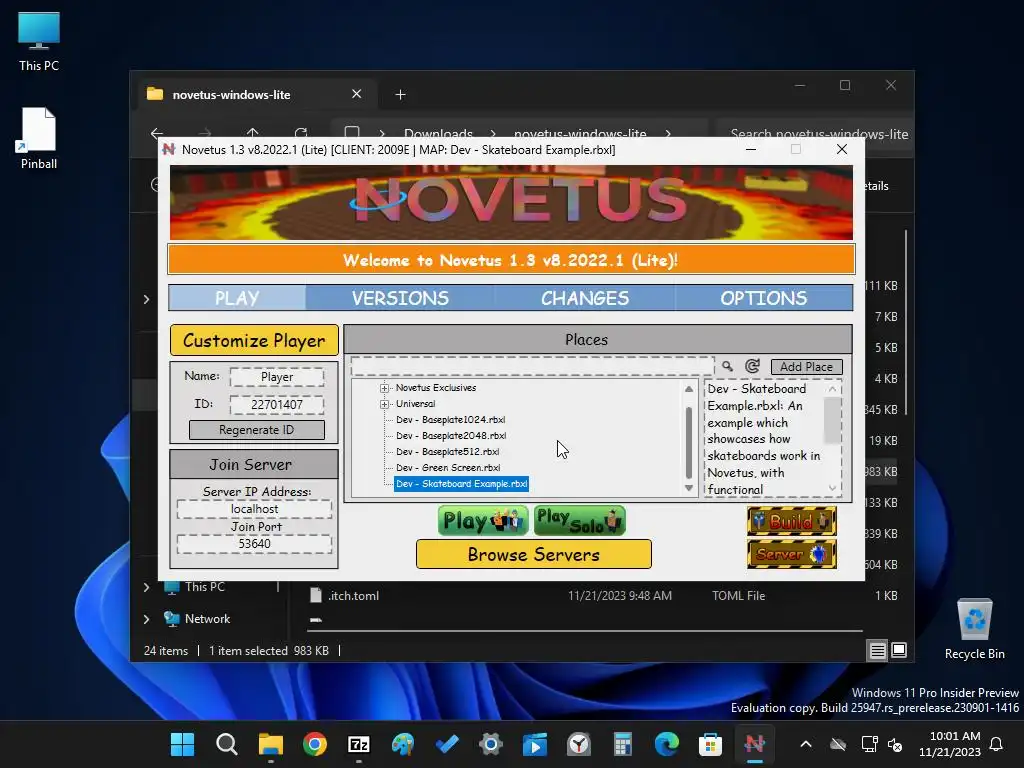Click the Play Solo button

coord(580,520)
